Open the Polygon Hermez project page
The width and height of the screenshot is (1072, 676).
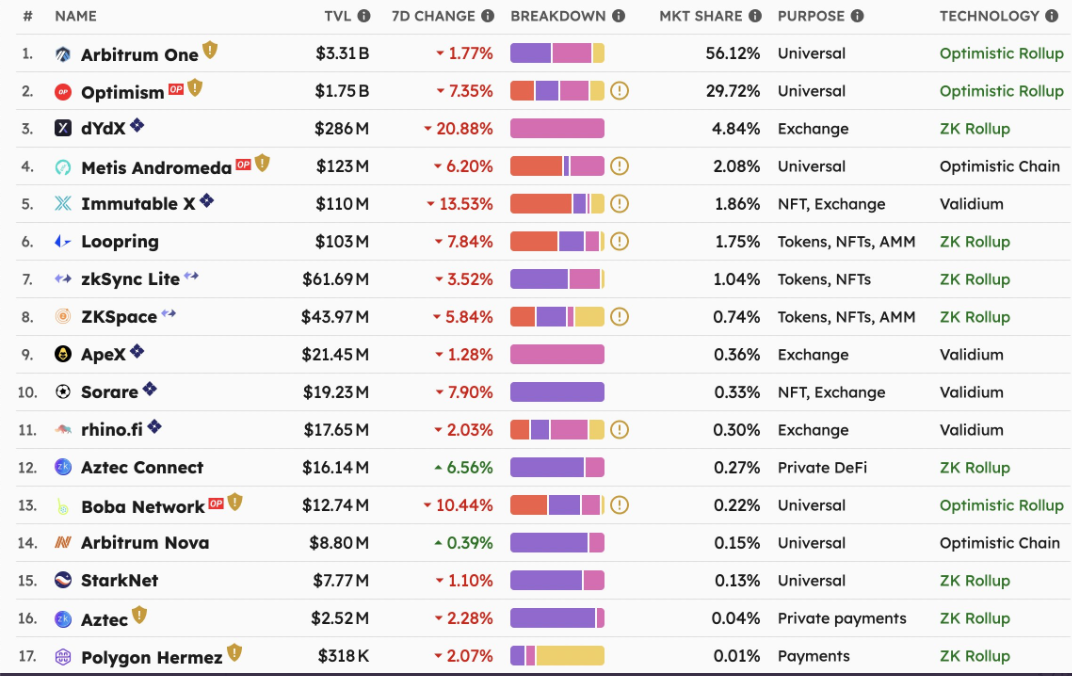pos(152,657)
